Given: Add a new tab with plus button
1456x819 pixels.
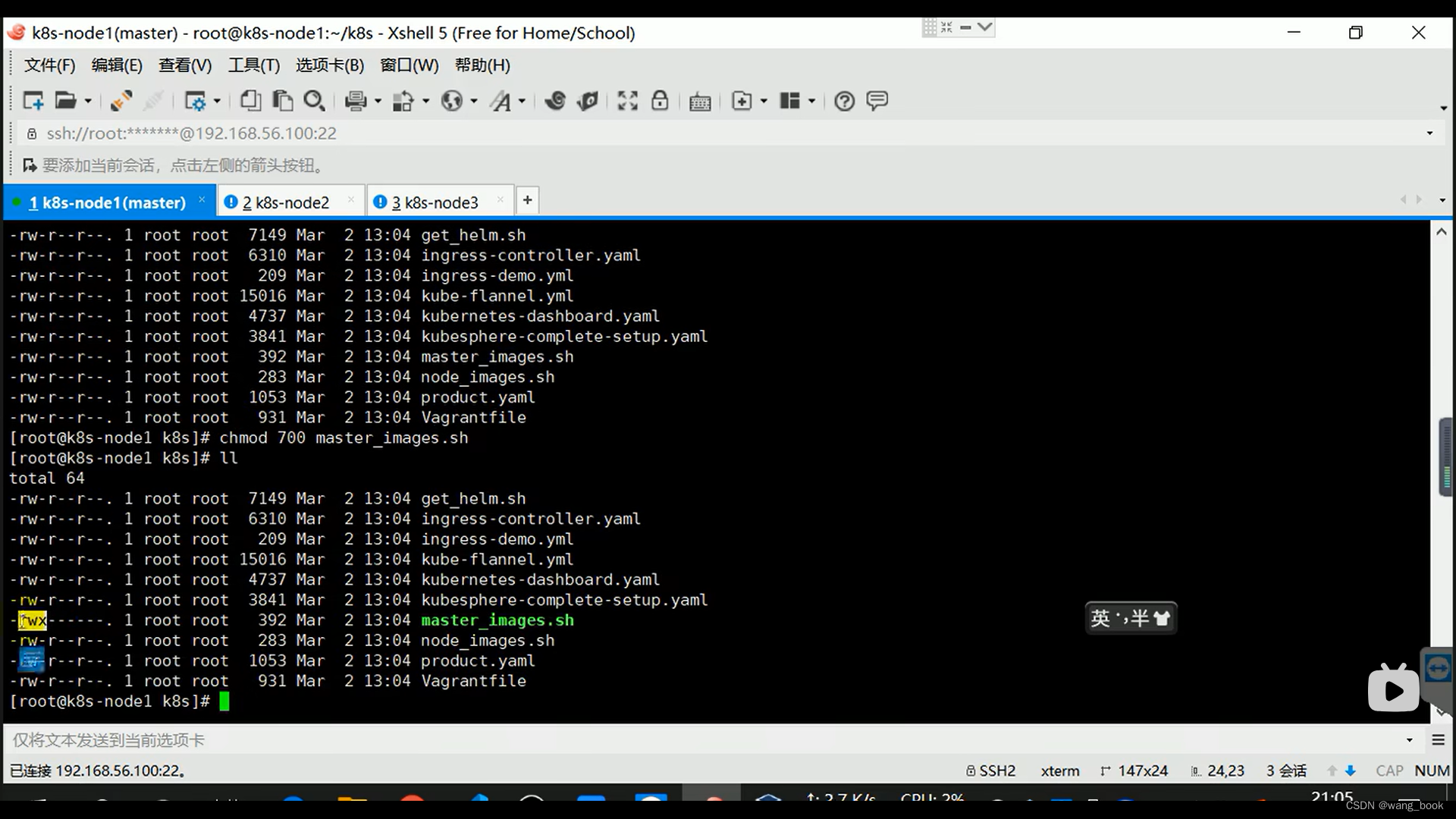Looking at the screenshot, I should point(527,200).
